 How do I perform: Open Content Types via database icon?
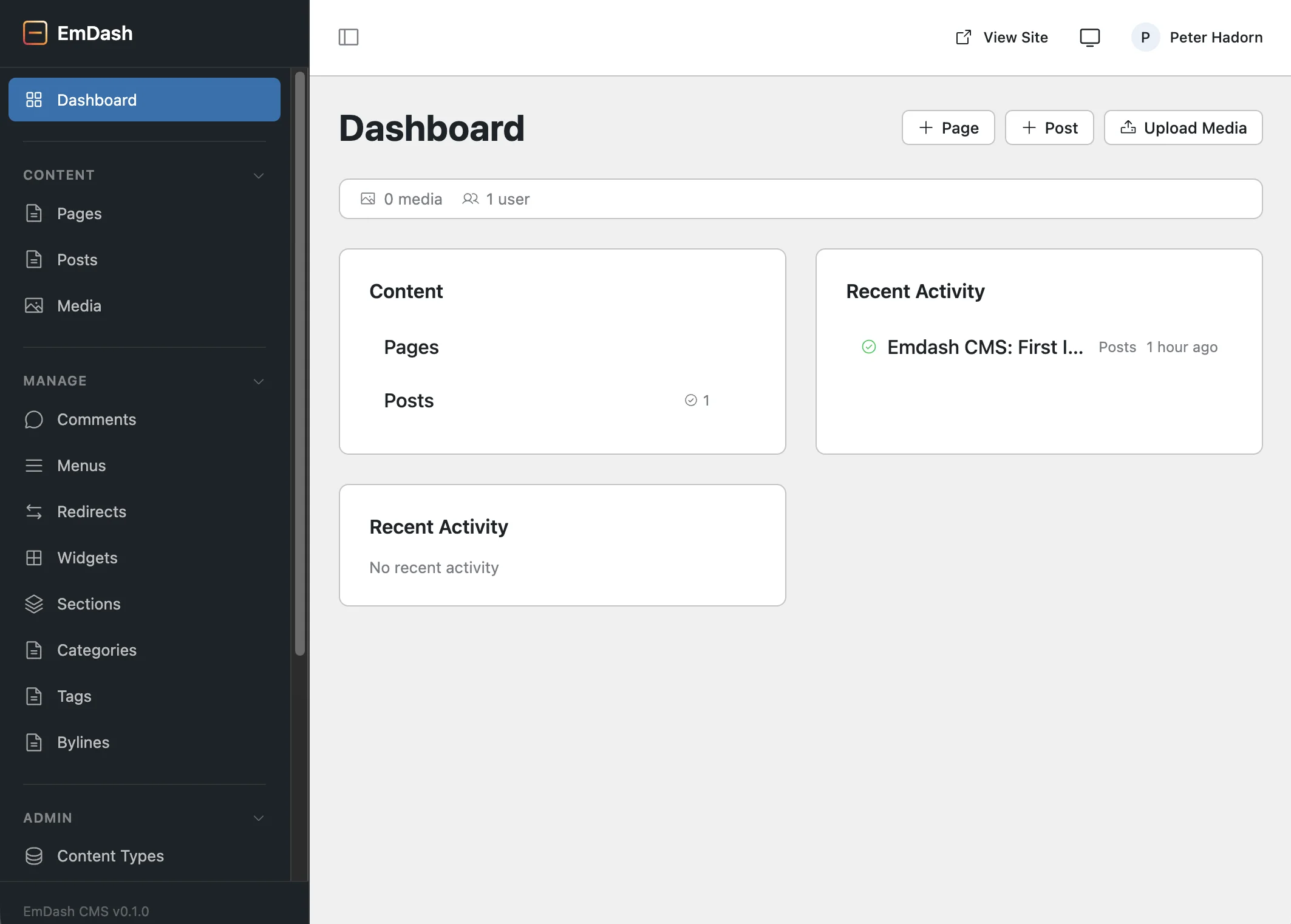click(x=34, y=856)
